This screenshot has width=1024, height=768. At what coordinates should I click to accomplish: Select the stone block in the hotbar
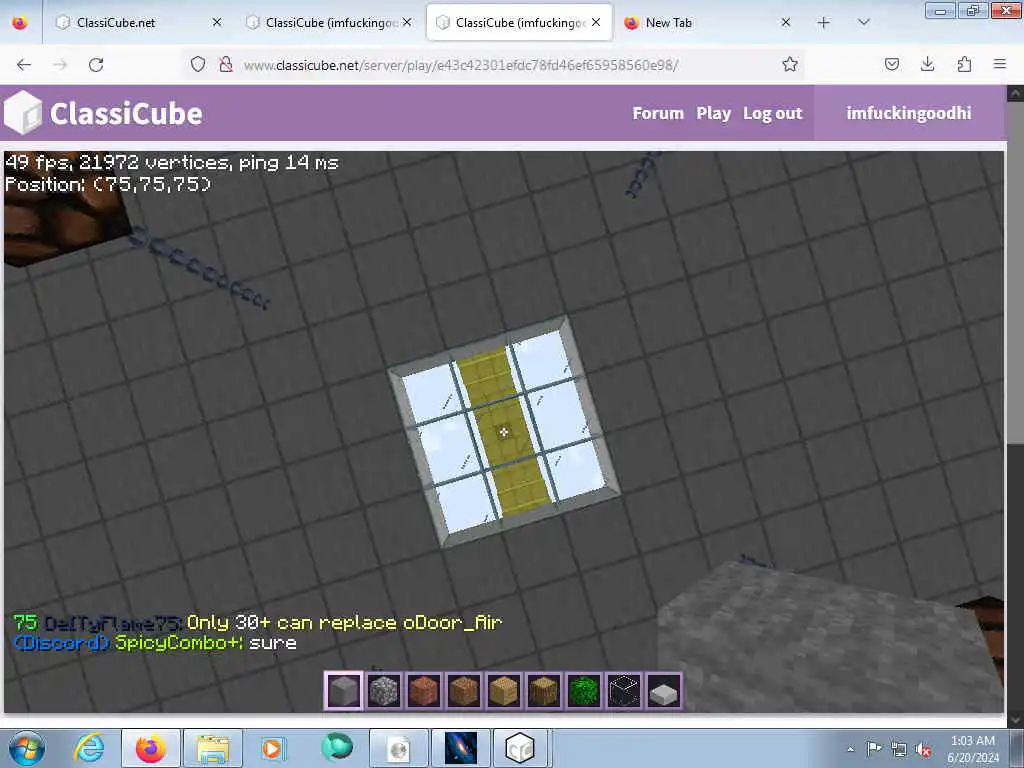[344, 690]
